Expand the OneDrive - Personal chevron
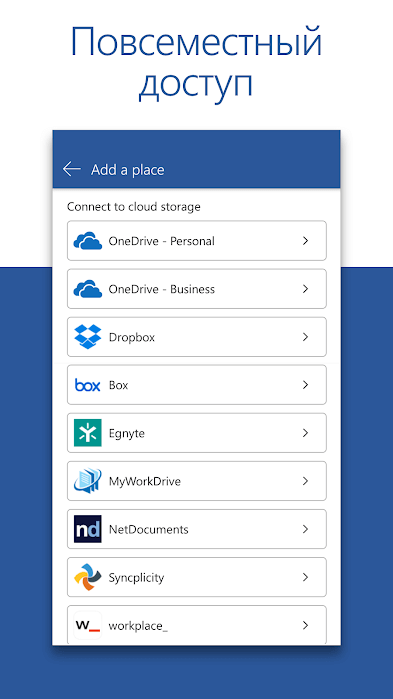This screenshot has height=699, width=393. [305, 241]
